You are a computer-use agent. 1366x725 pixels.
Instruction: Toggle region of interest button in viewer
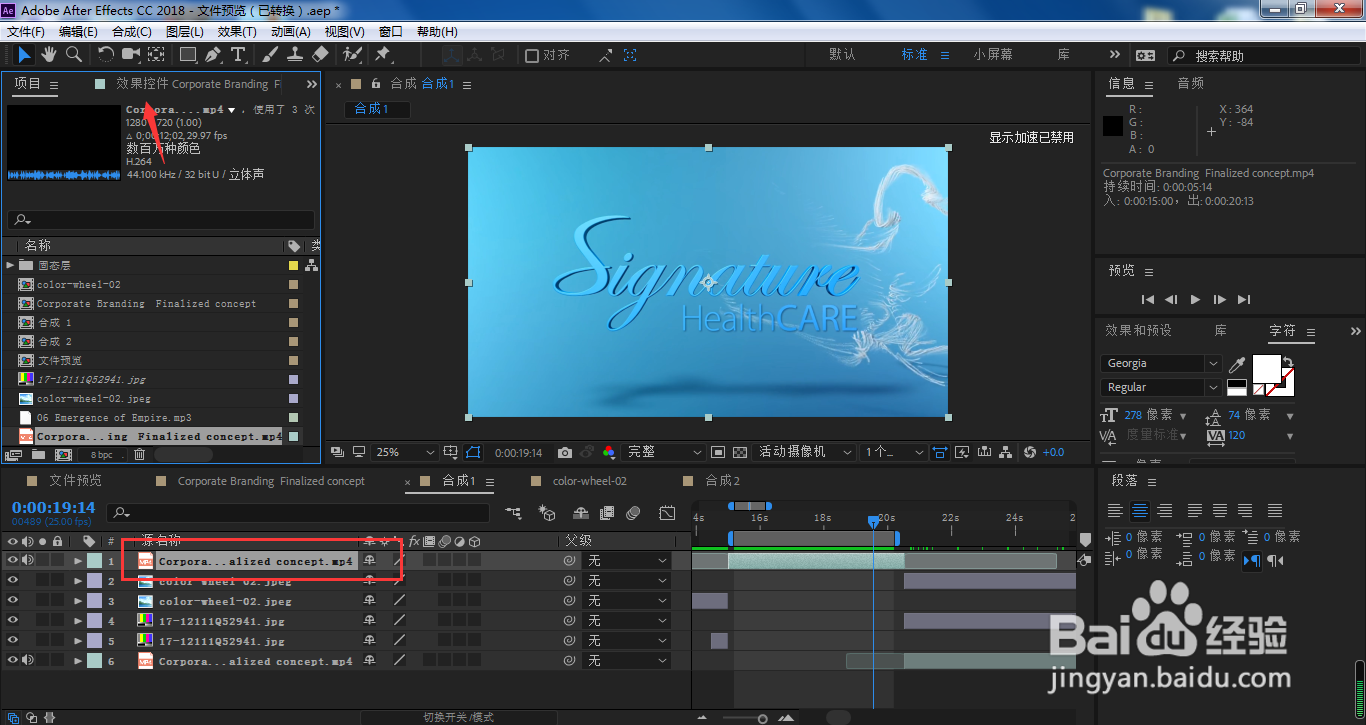pyautogui.click(x=717, y=452)
